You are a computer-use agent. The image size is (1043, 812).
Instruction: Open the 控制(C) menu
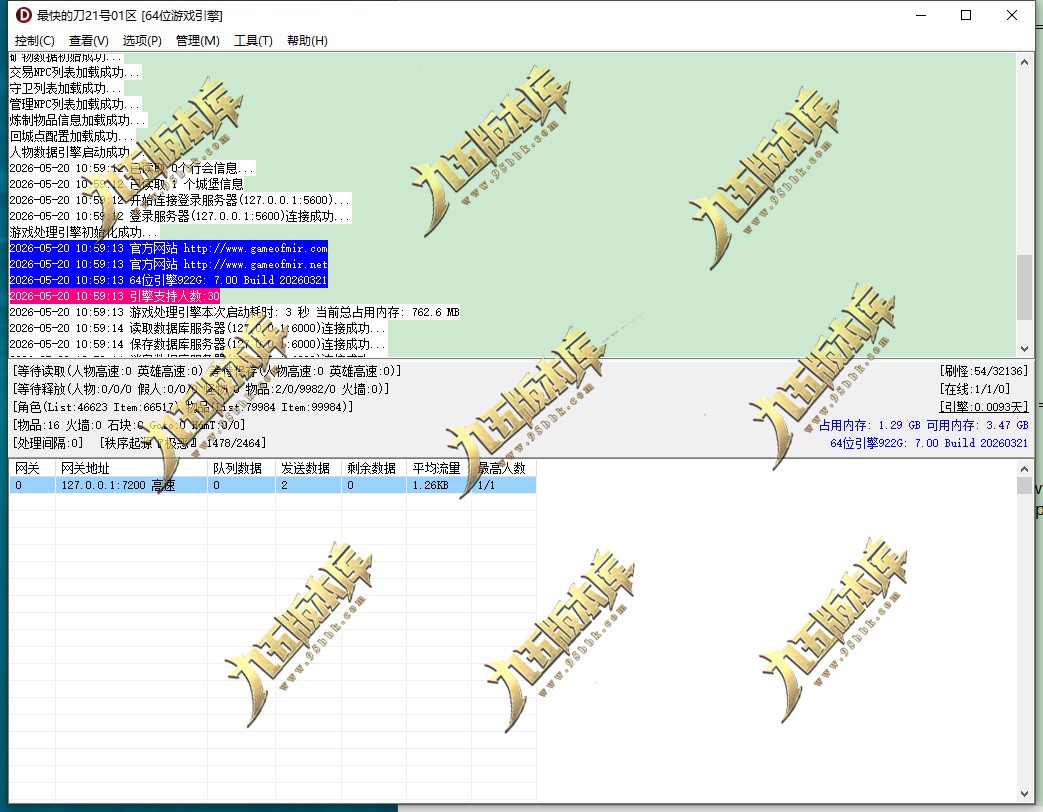35,41
